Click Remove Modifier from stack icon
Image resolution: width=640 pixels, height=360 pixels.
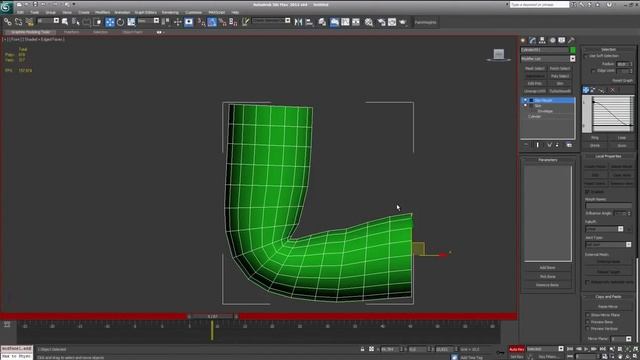click(558, 145)
